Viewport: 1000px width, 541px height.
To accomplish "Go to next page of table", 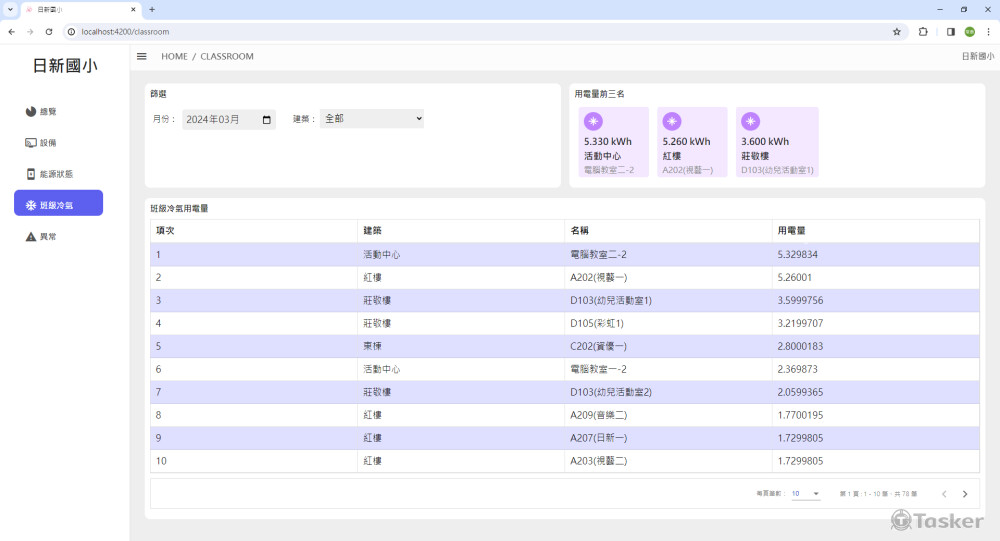I will (x=965, y=494).
